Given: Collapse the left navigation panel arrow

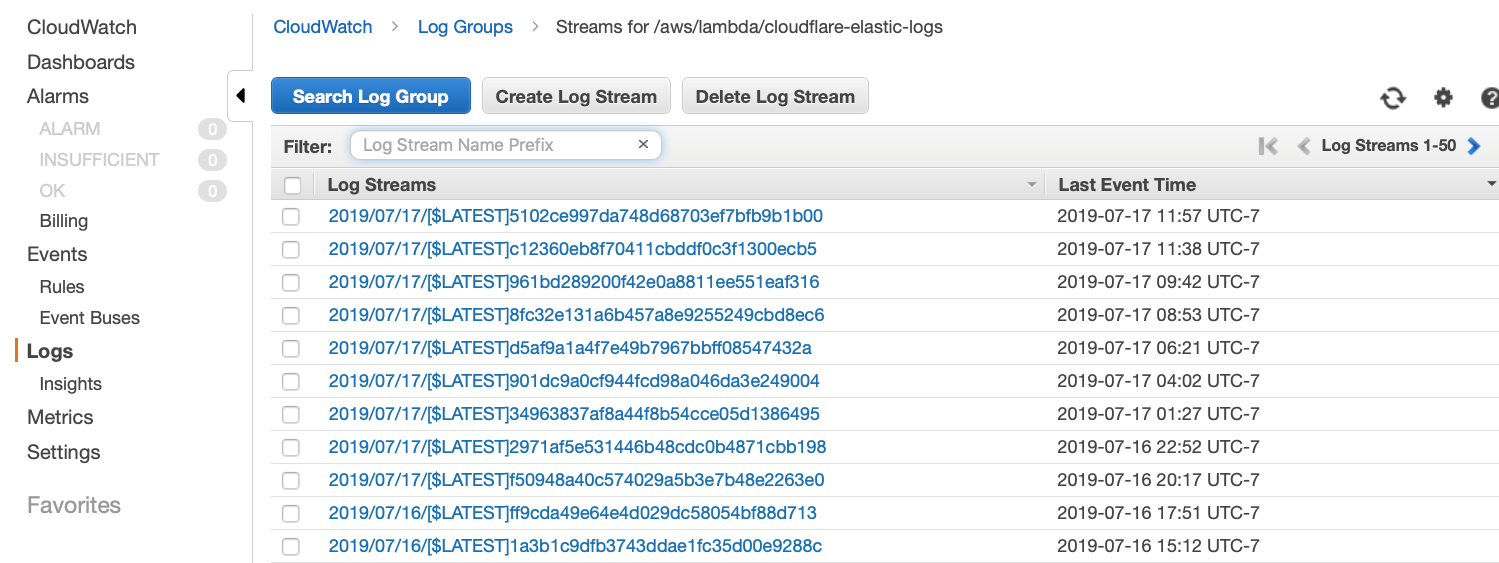Looking at the screenshot, I should point(240,96).
